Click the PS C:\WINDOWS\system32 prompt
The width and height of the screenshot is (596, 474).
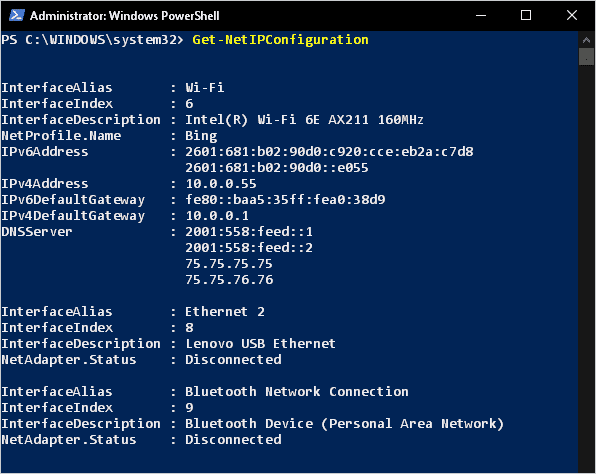coord(92,40)
